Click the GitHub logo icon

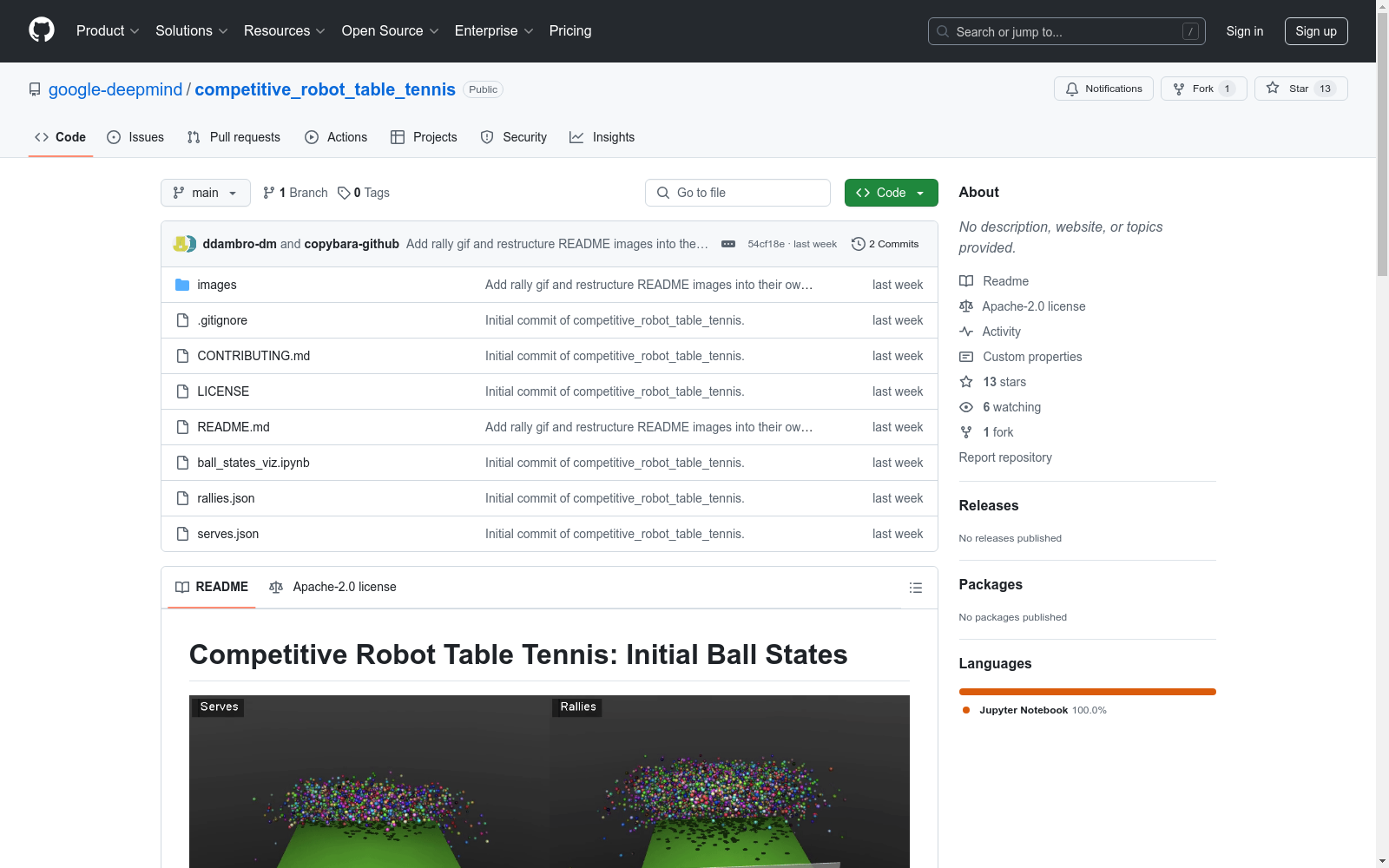click(x=42, y=30)
